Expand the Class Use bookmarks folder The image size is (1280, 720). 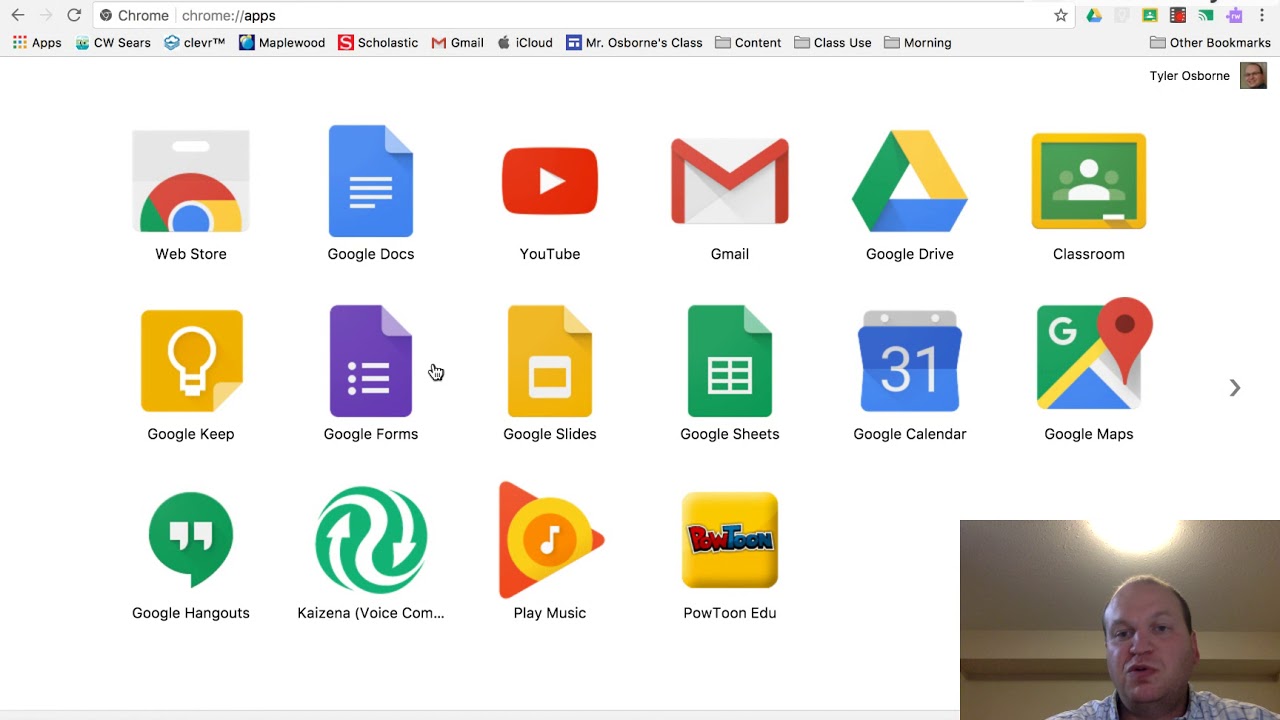(x=833, y=43)
